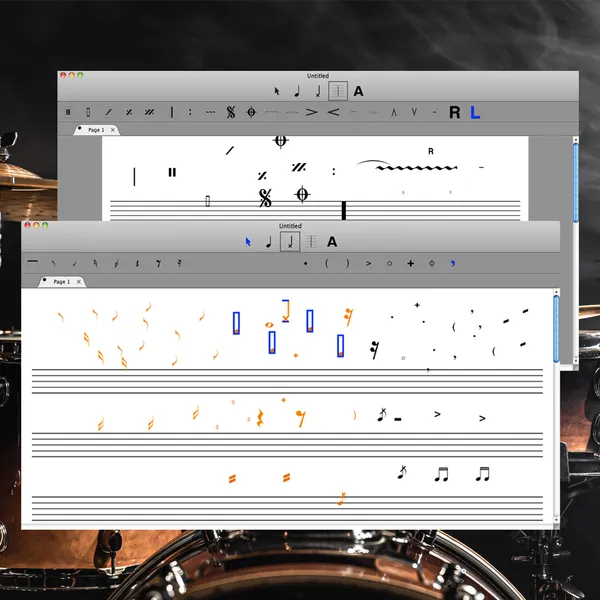
Task: Choose the circle-with-line symbol in front toolbar
Action: 432,263
